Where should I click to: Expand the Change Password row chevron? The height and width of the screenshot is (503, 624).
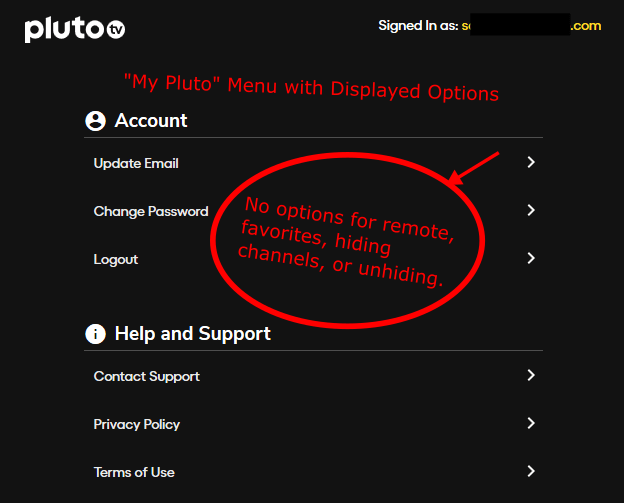(531, 210)
